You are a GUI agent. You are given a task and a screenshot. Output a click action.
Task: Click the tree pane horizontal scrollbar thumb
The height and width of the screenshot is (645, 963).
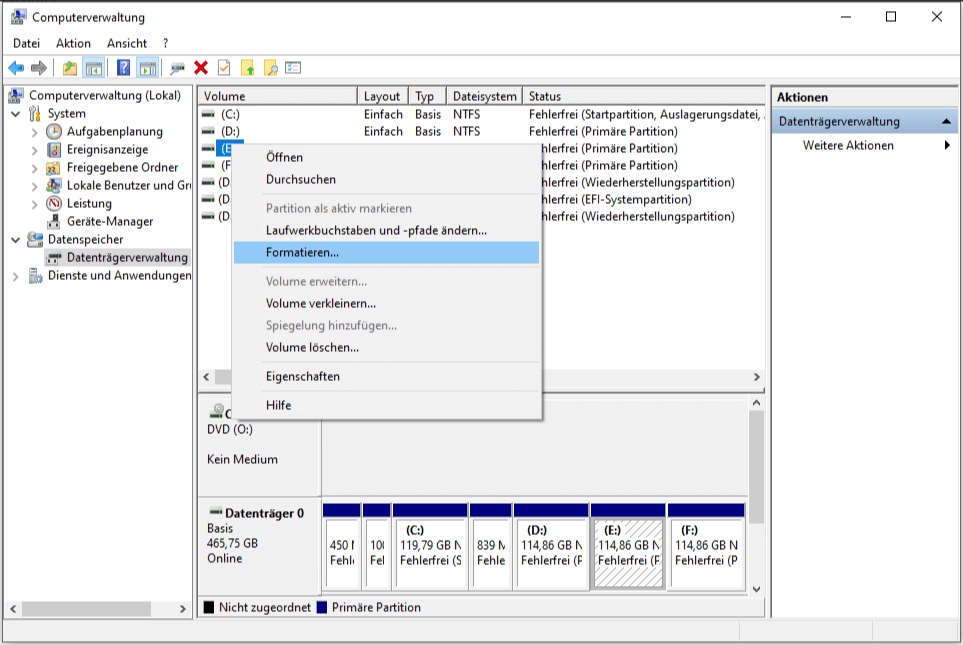click(87, 609)
